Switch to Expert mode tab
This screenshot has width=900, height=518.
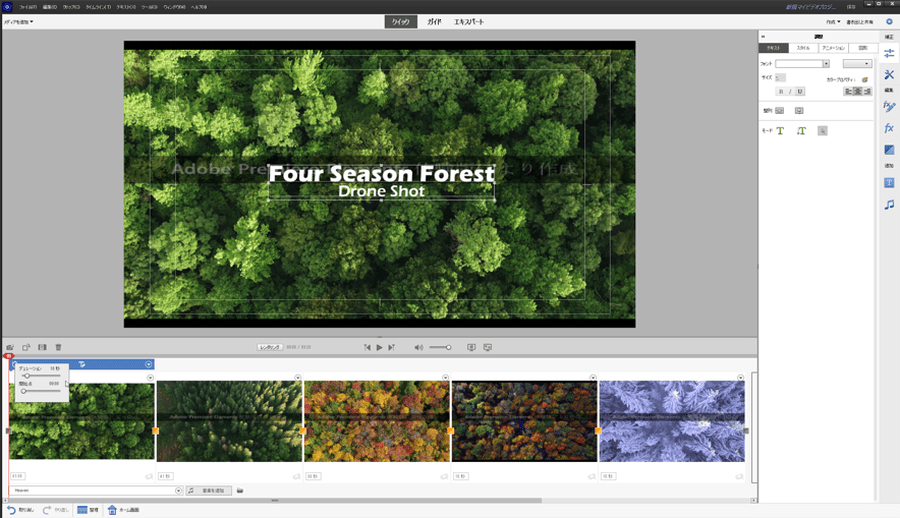[469, 22]
